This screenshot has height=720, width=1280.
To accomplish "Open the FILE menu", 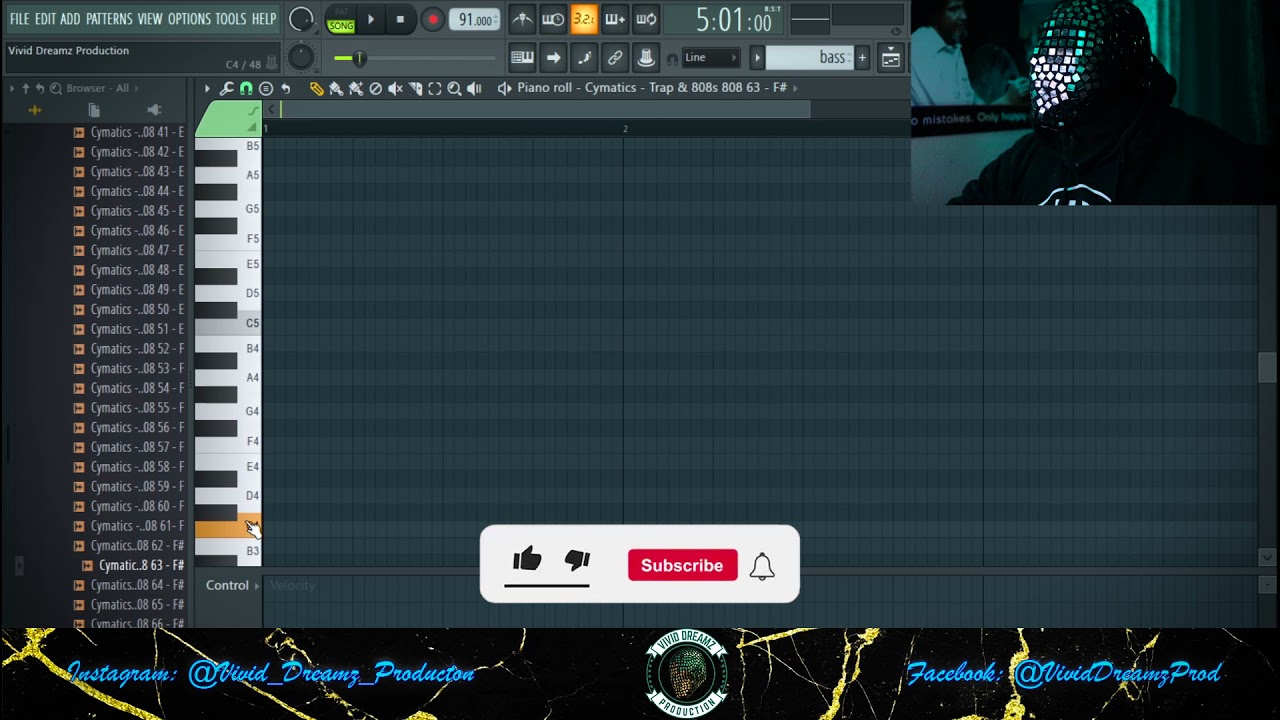I will pos(19,19).
